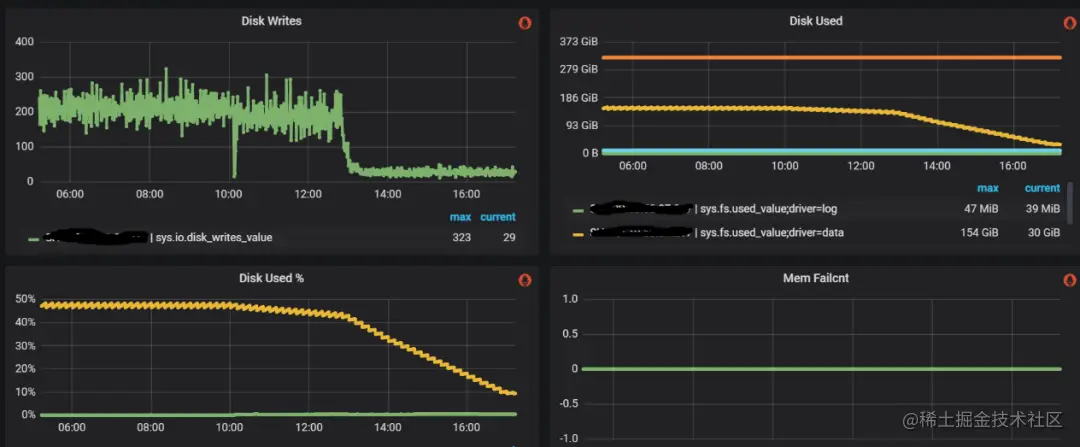The width and height of the screenshot is (1080, 447).
Task: Click the 29 current value in Disk Writes
Action: pyautogui.click(x=508, y=238)
